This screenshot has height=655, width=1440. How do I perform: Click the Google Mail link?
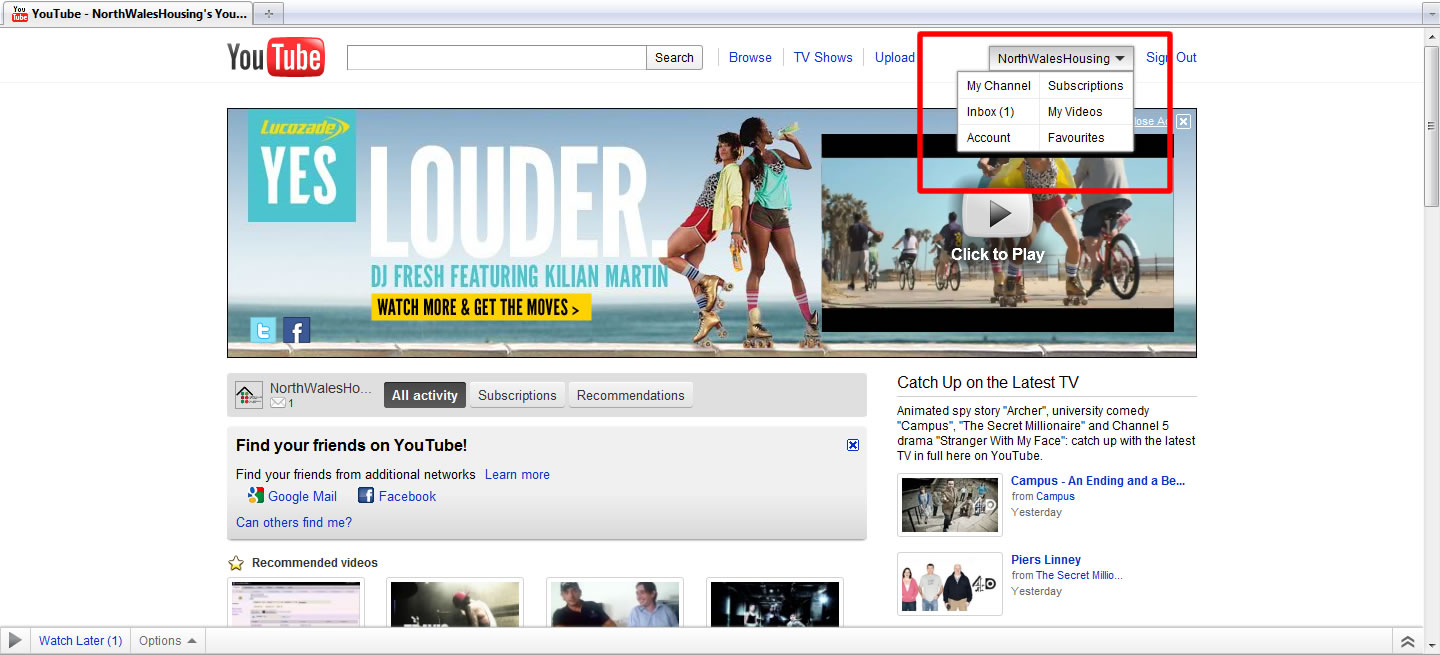[x=302, y=496]
